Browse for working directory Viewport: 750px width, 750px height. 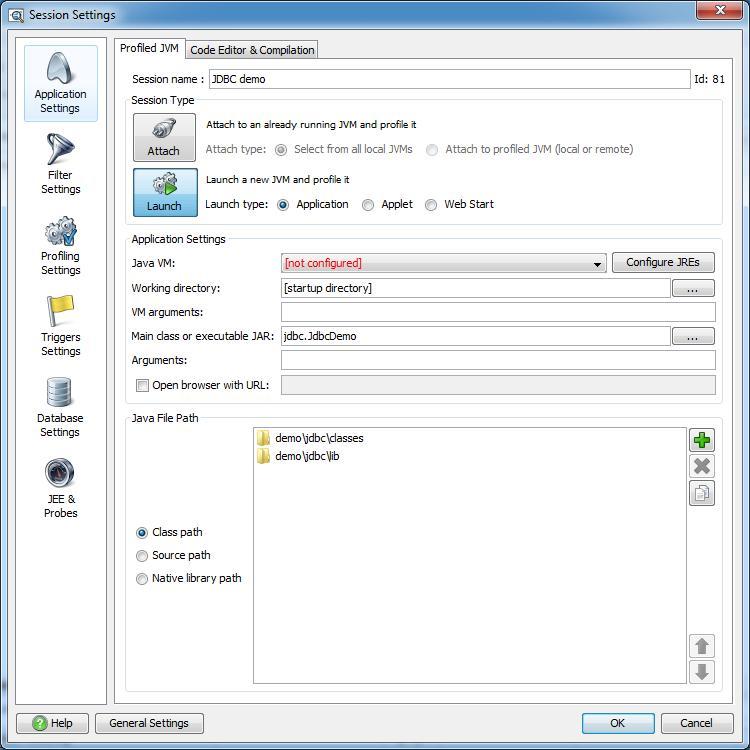point(693,288)
